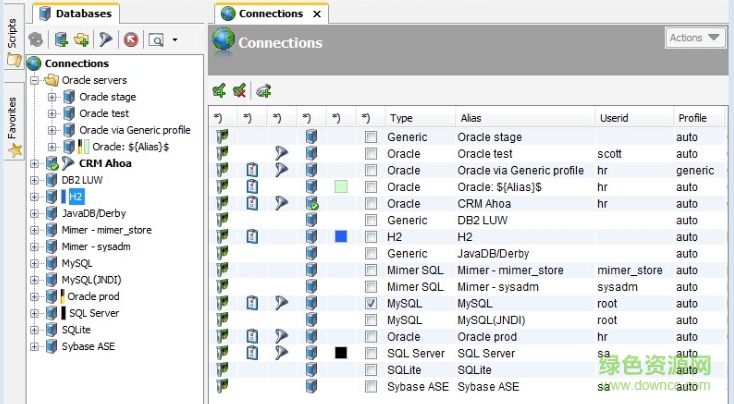This screenshot has height=404, width=734.
Task: Click the red stop icon in Databases toolbar
Action: pyautogui.click(x=131, y=40)
